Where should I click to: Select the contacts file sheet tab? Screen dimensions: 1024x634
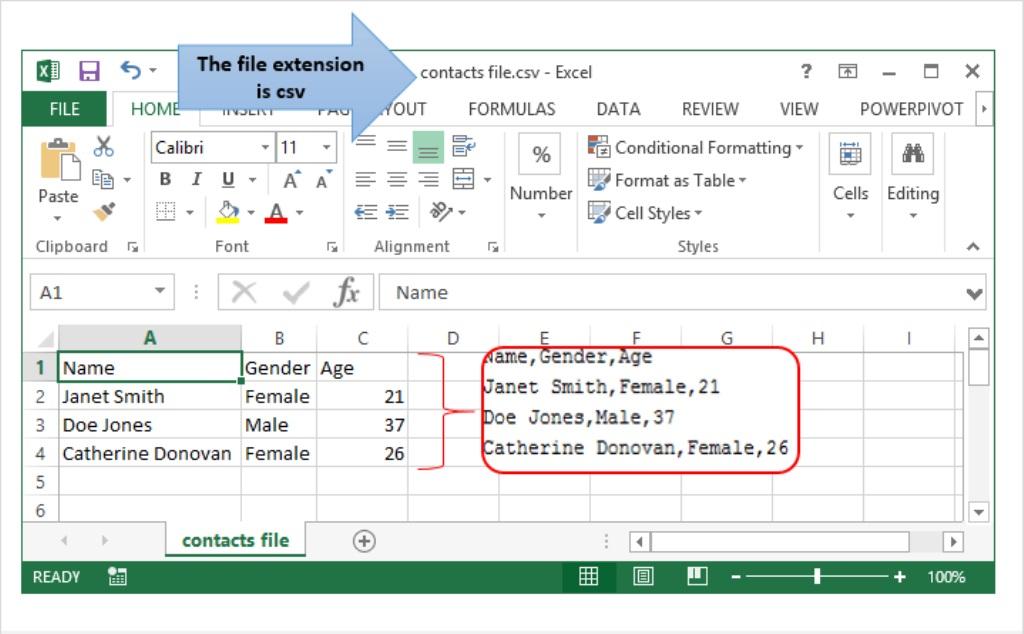[x=235, y=541]
